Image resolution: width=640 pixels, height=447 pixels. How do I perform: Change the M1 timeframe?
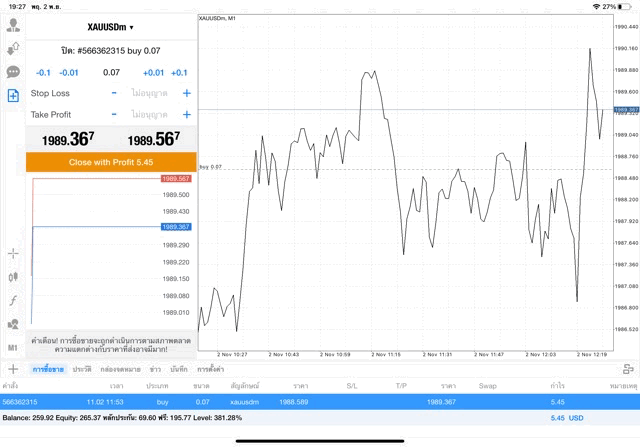point(13,348)
